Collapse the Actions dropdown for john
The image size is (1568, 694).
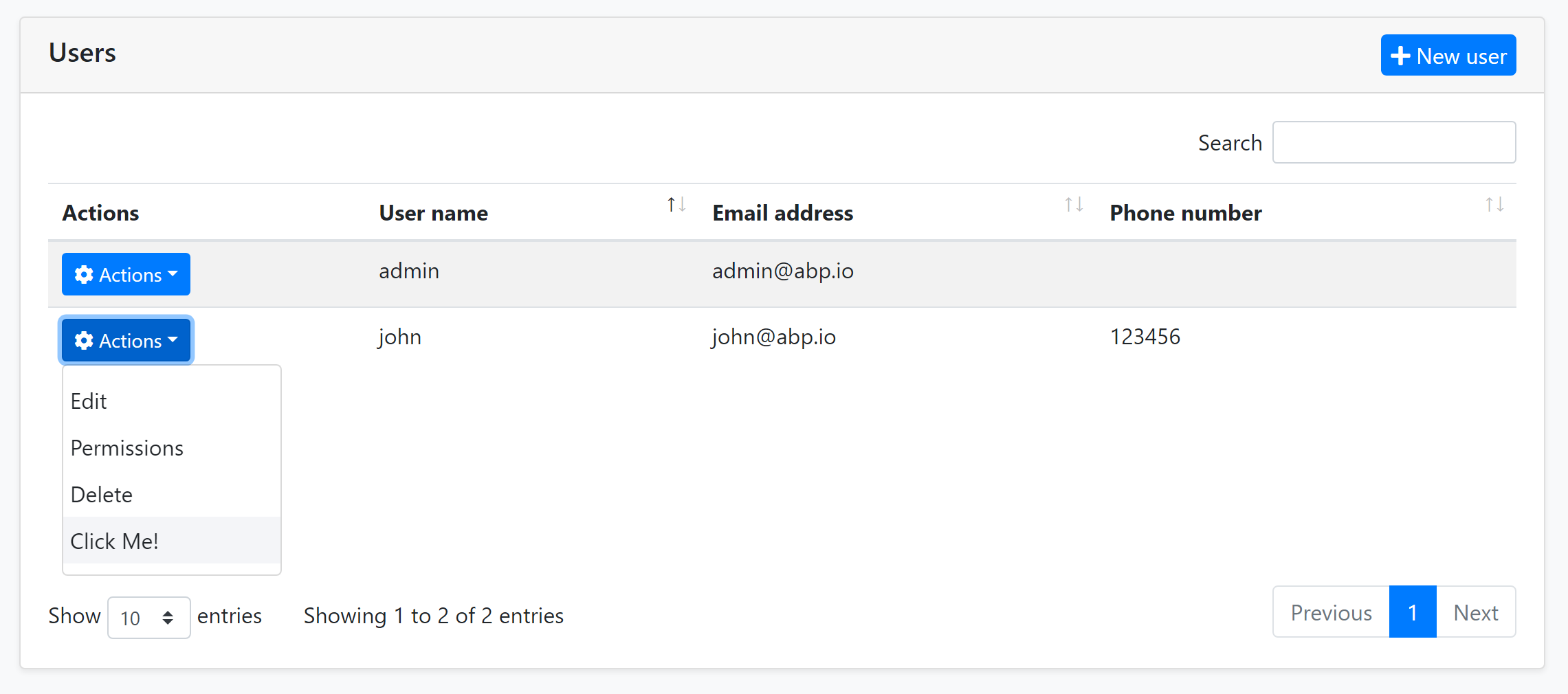[x=126, y=340]
